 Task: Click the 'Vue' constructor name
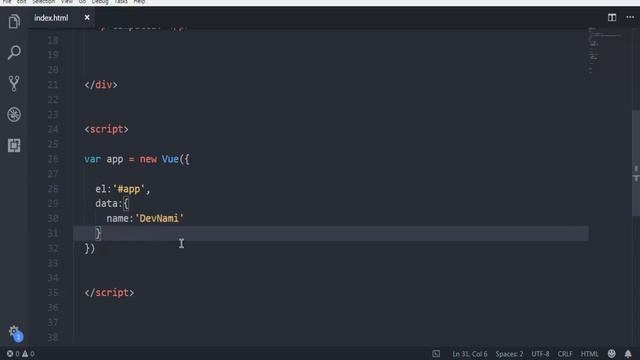coord(170,159)
